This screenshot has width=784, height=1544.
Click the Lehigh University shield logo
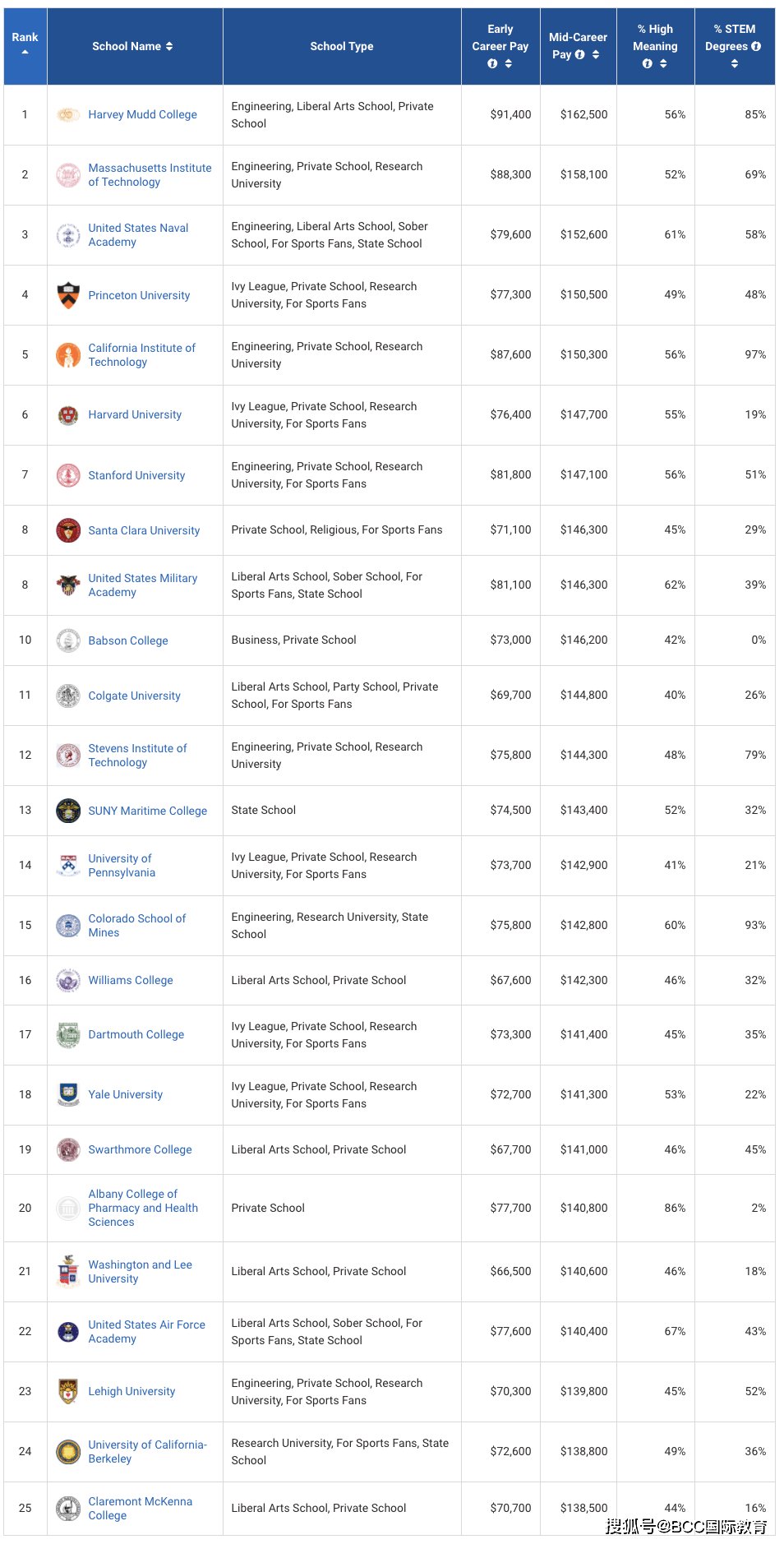pyautogui.click(x=68, y=1391)
